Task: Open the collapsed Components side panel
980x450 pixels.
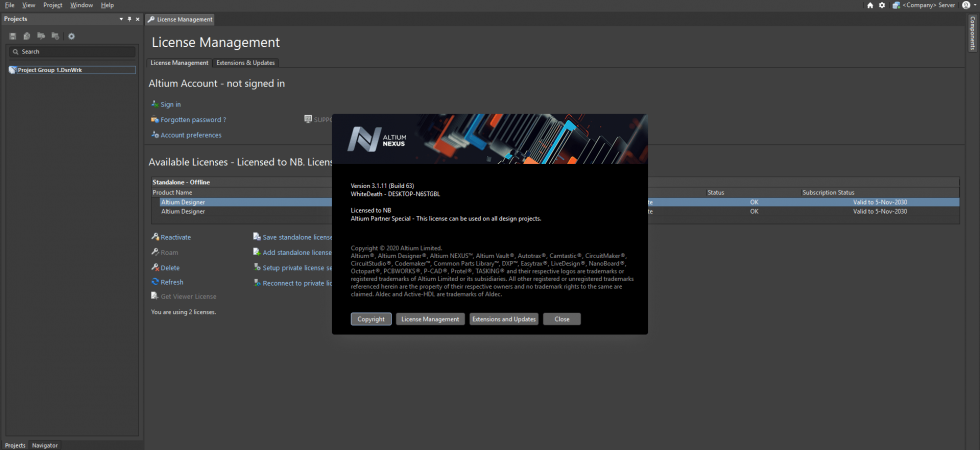Action: click(972, 34)
